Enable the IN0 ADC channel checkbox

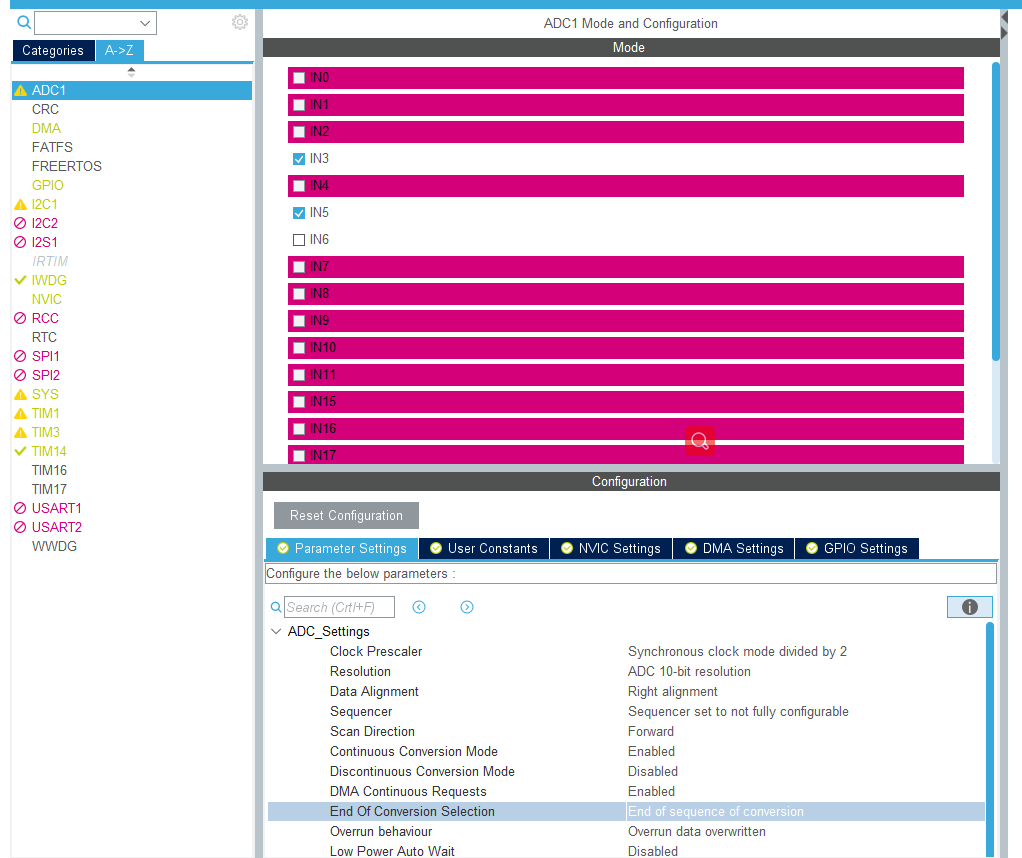pos(298,77)
